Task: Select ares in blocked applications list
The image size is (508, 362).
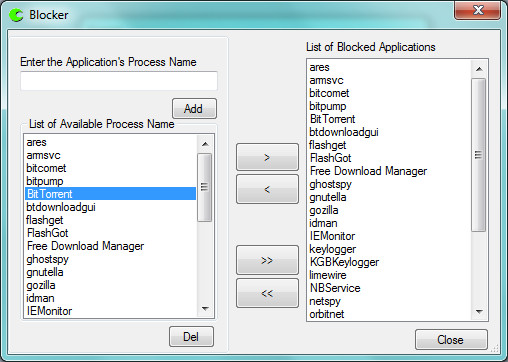Action: (x=389, y=67)
